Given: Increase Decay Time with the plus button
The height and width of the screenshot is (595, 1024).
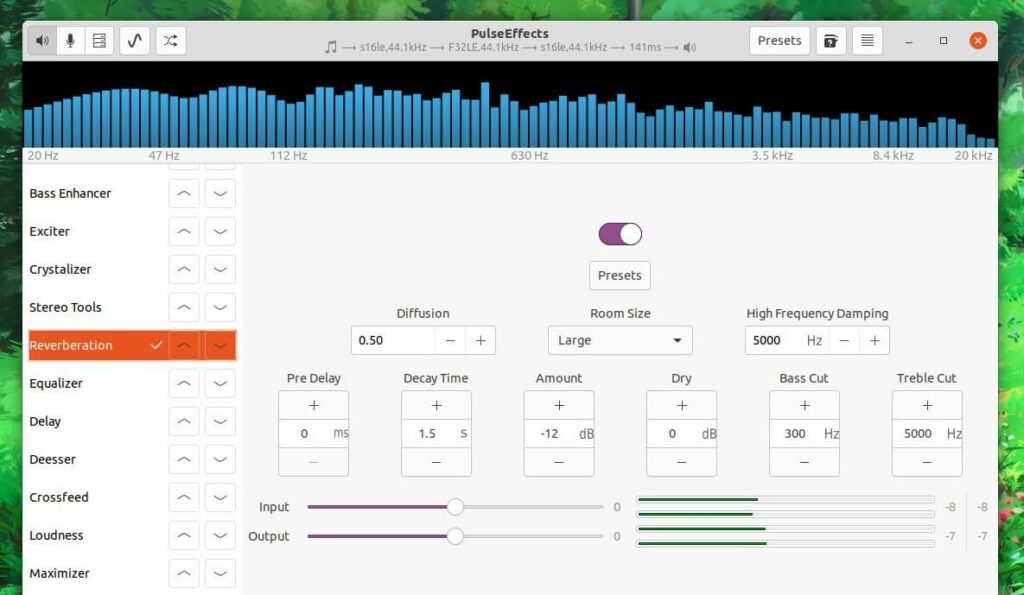Looking at the screenshot, I should (436, 405).
